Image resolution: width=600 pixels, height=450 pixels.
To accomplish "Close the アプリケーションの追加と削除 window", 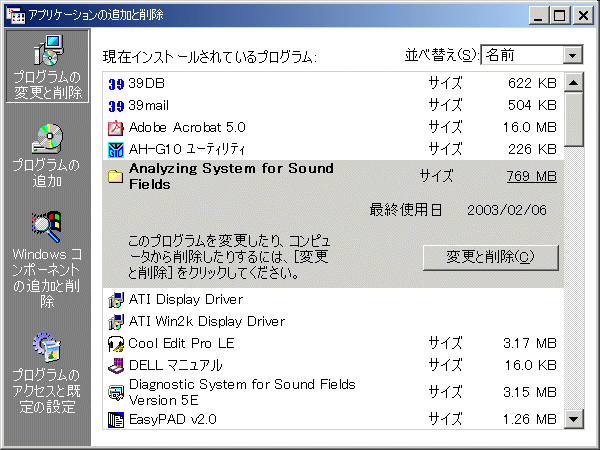I will (x=584, y=16).
